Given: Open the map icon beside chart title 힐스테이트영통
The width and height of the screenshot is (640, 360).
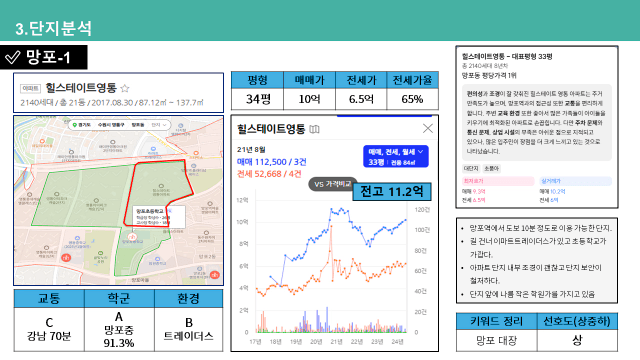Looking at the screenshot, I should click(x=314, y=129).
